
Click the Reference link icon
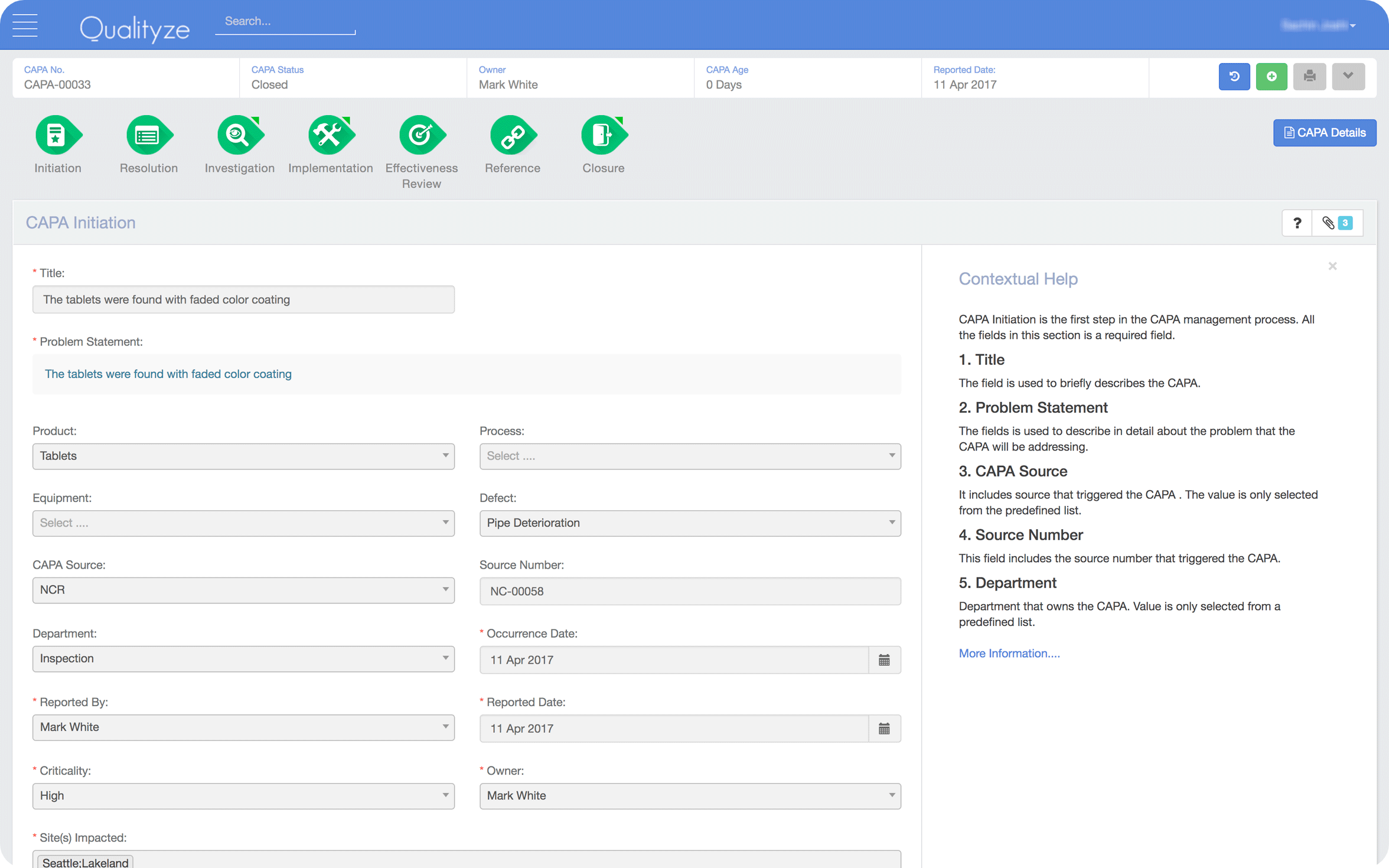point(512,135)
